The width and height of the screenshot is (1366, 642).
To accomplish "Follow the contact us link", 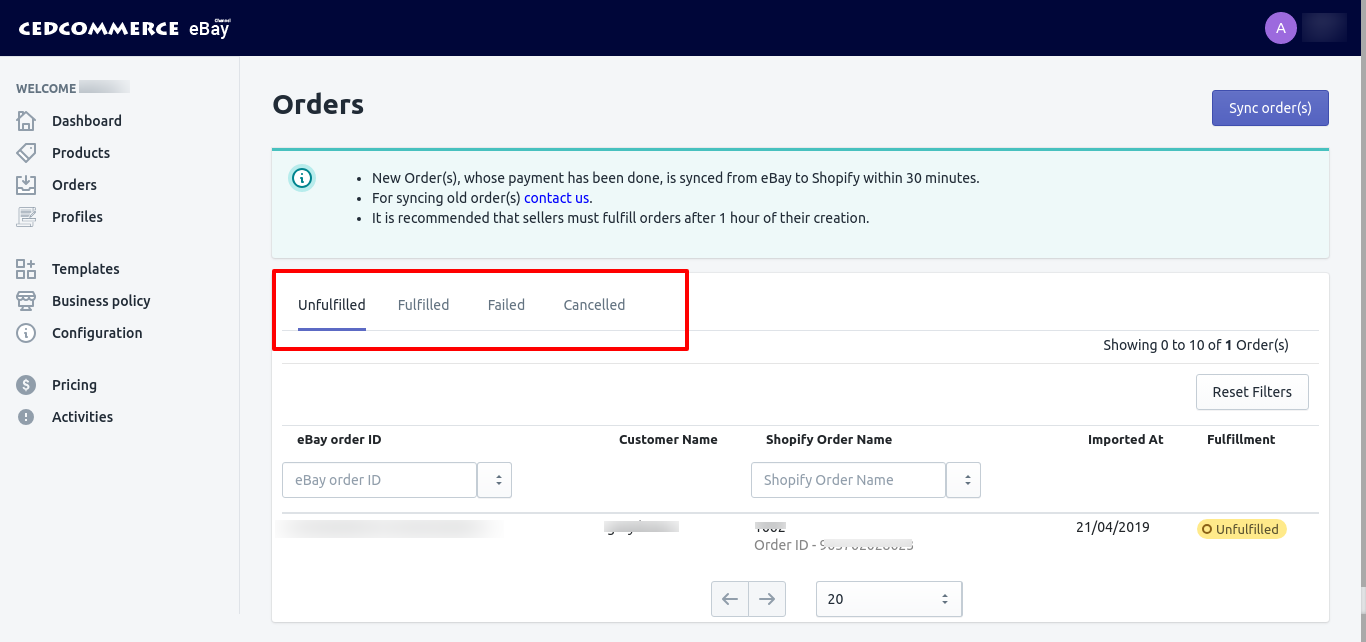I will tap(556, 198).
